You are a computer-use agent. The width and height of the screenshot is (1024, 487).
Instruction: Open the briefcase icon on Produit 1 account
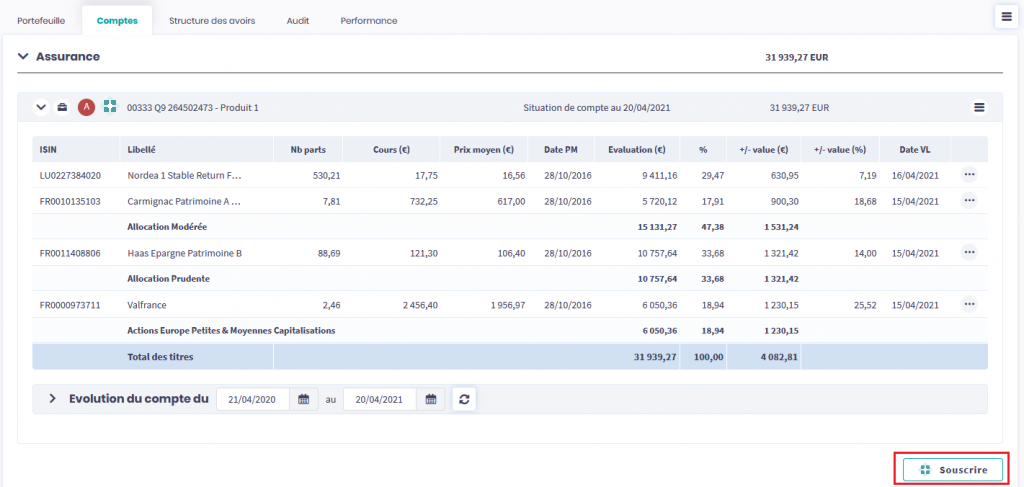pyautogui.click(x=62, y=108)
